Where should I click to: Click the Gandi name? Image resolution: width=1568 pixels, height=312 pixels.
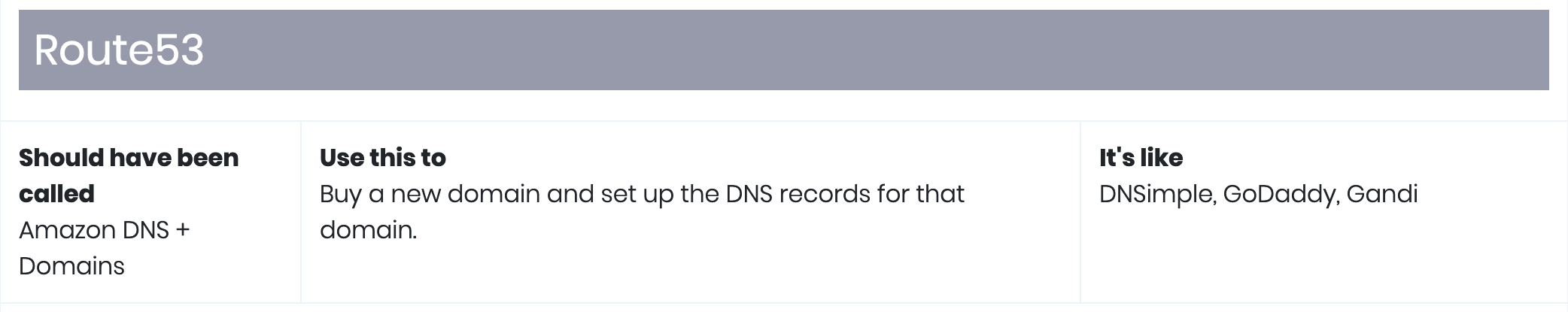click(1382, 194)
